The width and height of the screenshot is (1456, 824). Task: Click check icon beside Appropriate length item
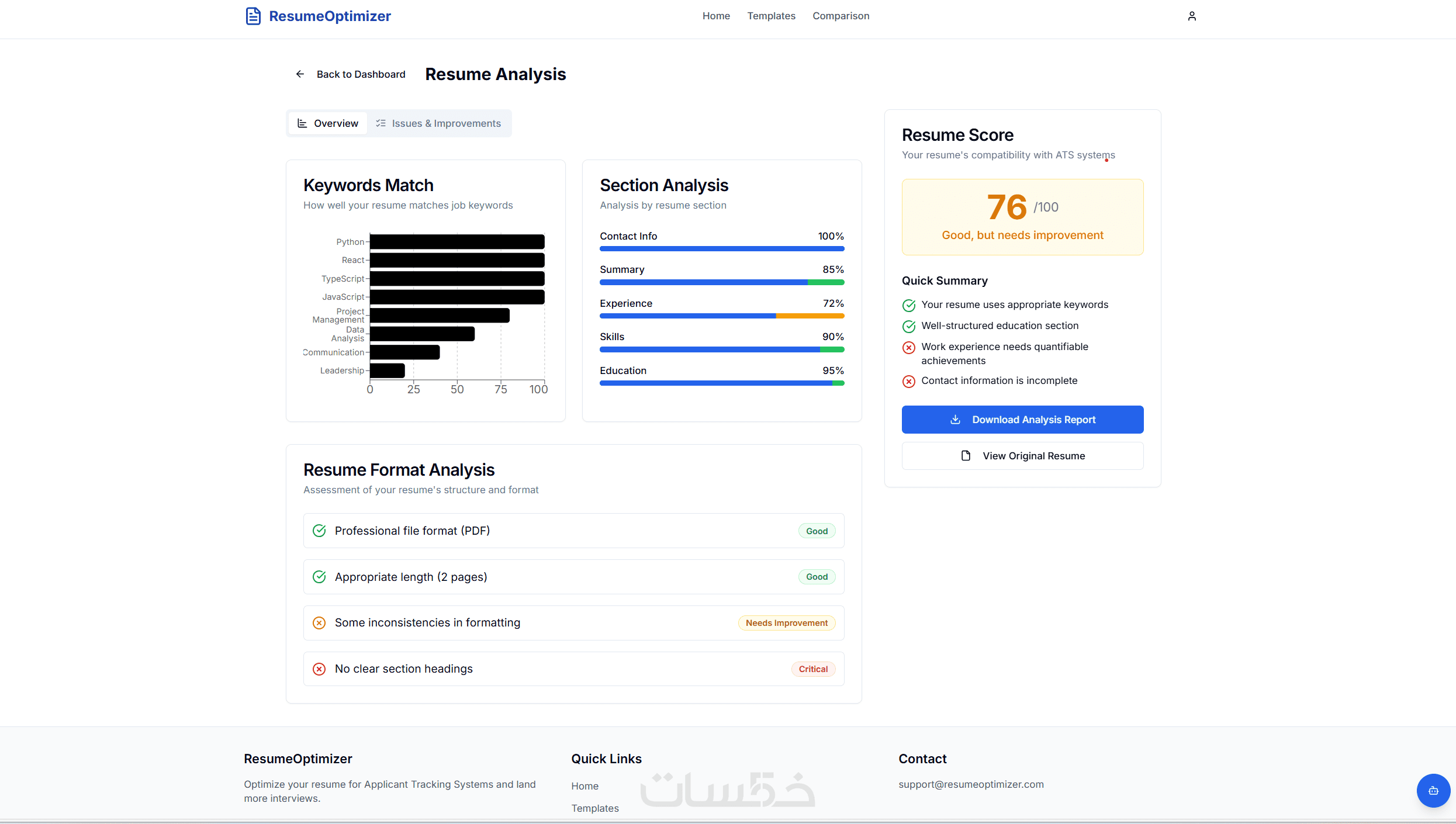pos(319,577)
